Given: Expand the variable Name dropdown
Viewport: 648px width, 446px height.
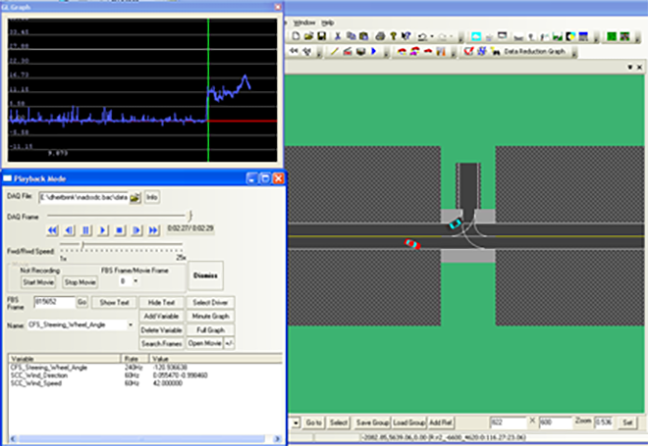Looking at the screenshot, I should click(131, 325).
